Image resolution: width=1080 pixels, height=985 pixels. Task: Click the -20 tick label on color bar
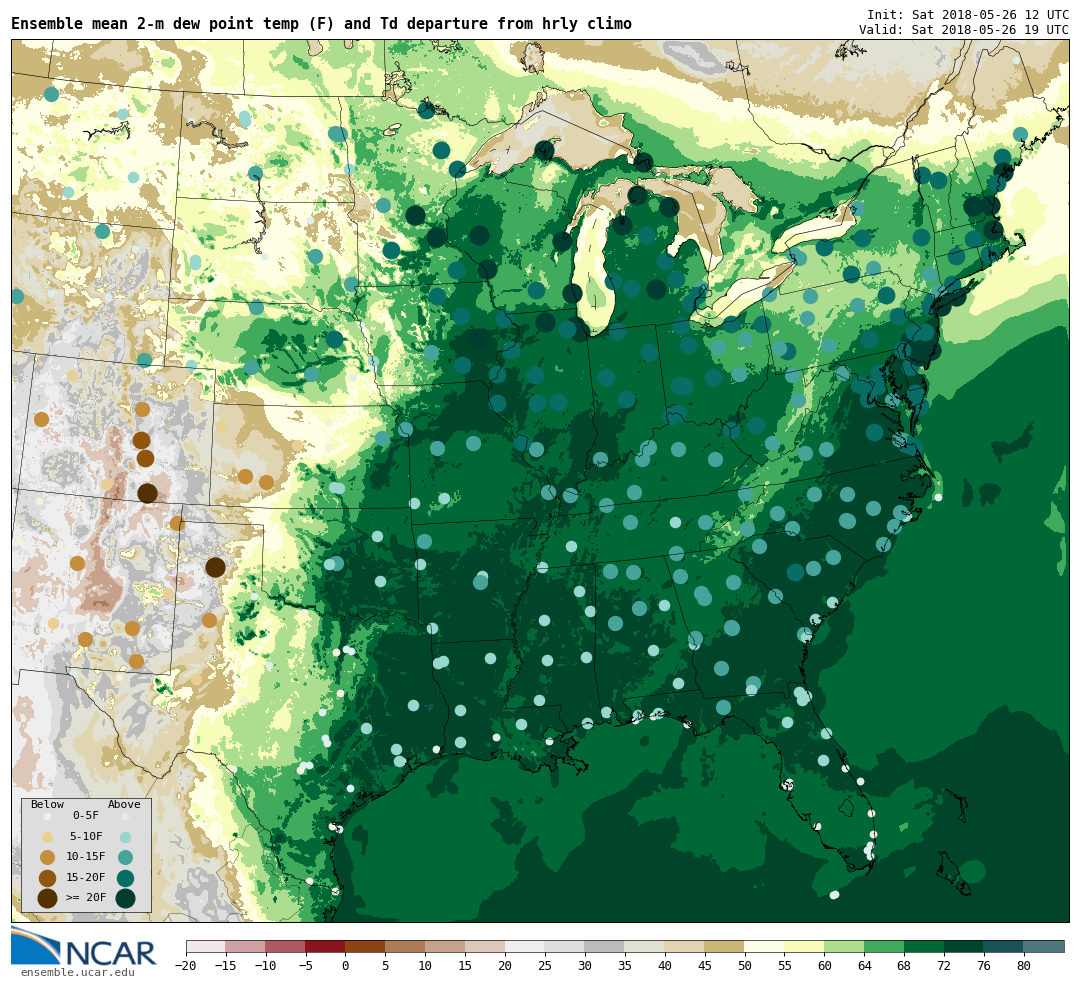[186, 966]
